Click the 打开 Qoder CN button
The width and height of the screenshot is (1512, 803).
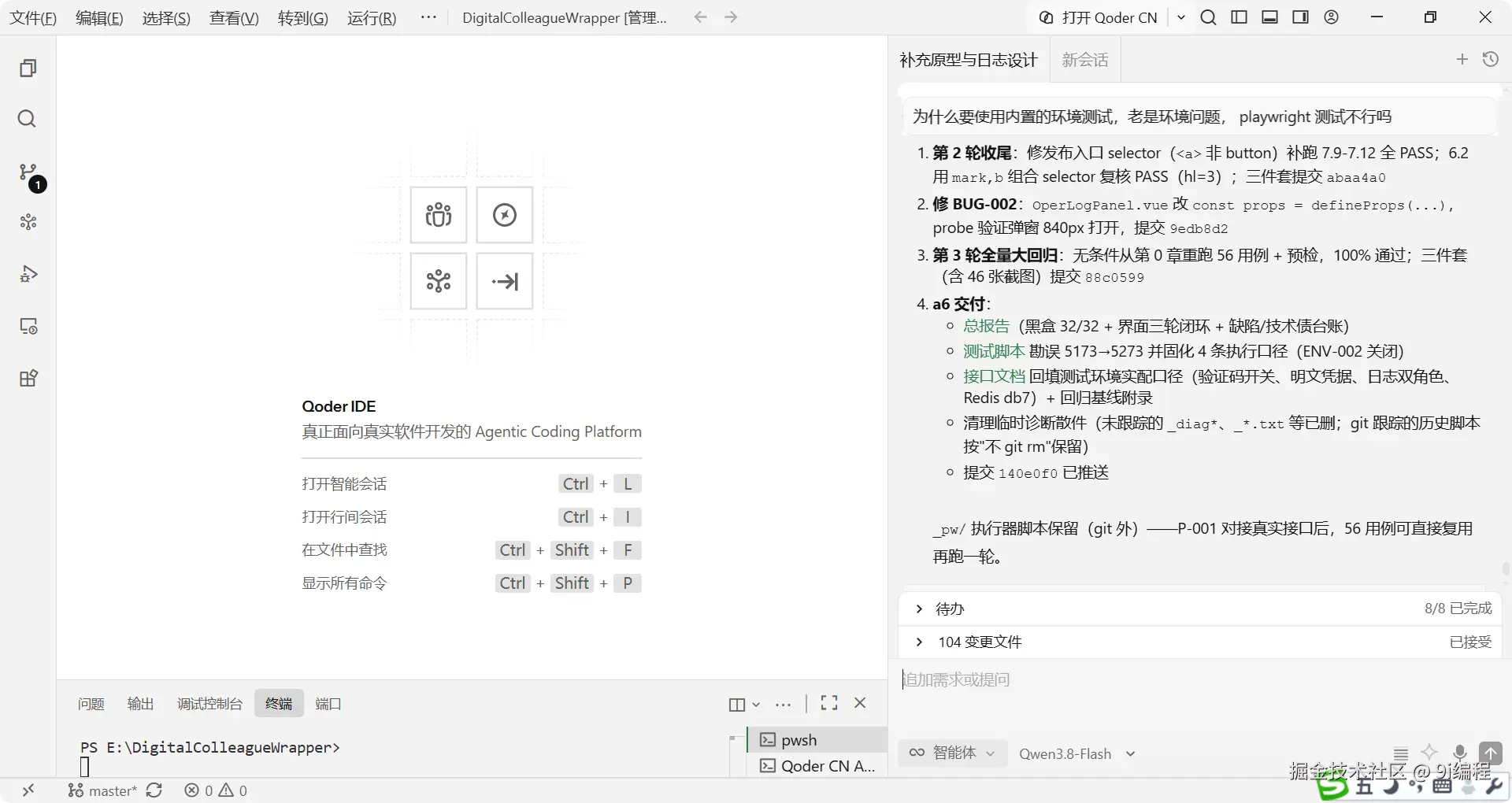1099,17
